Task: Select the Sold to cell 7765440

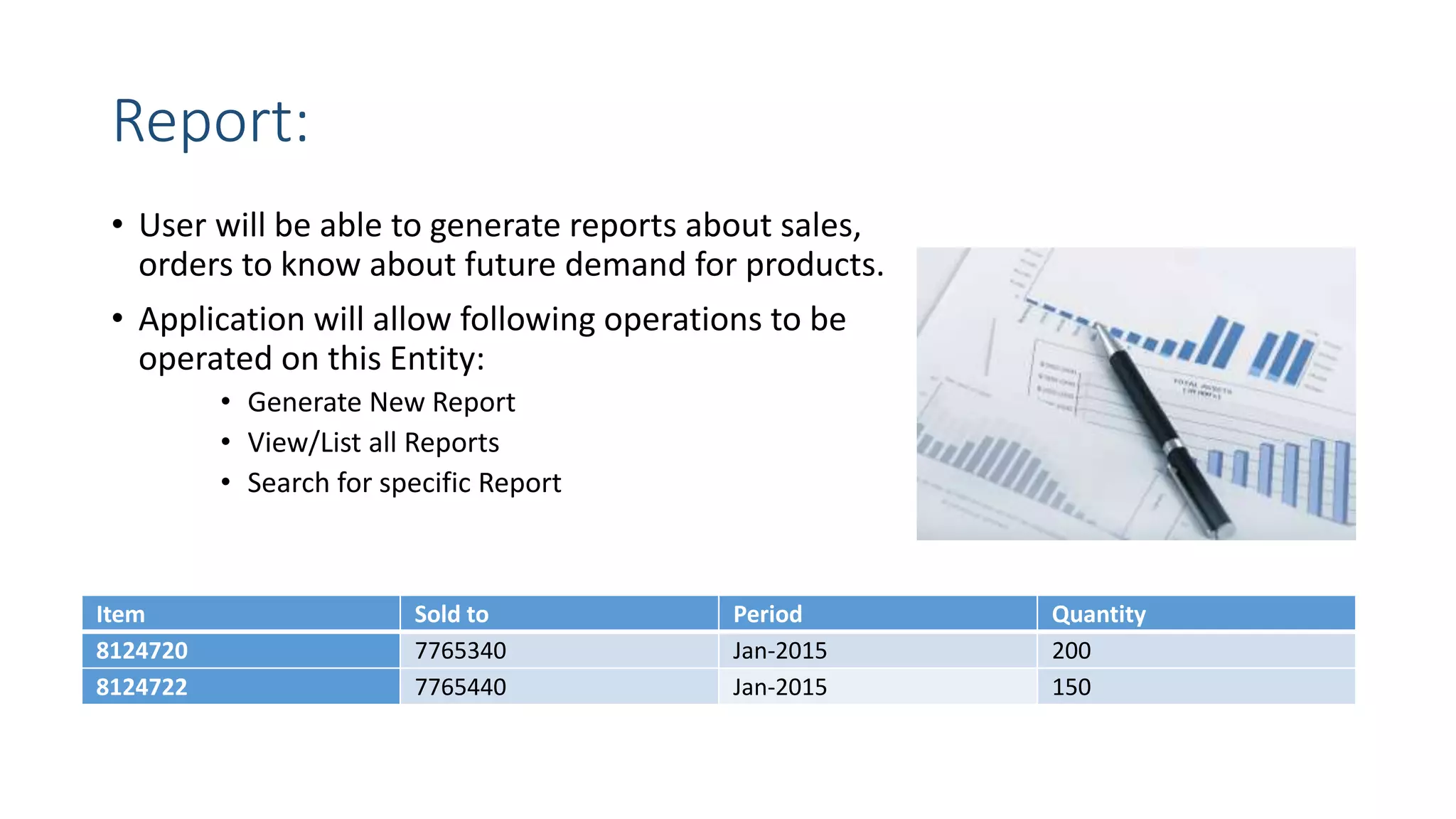Action: [461, 687]
